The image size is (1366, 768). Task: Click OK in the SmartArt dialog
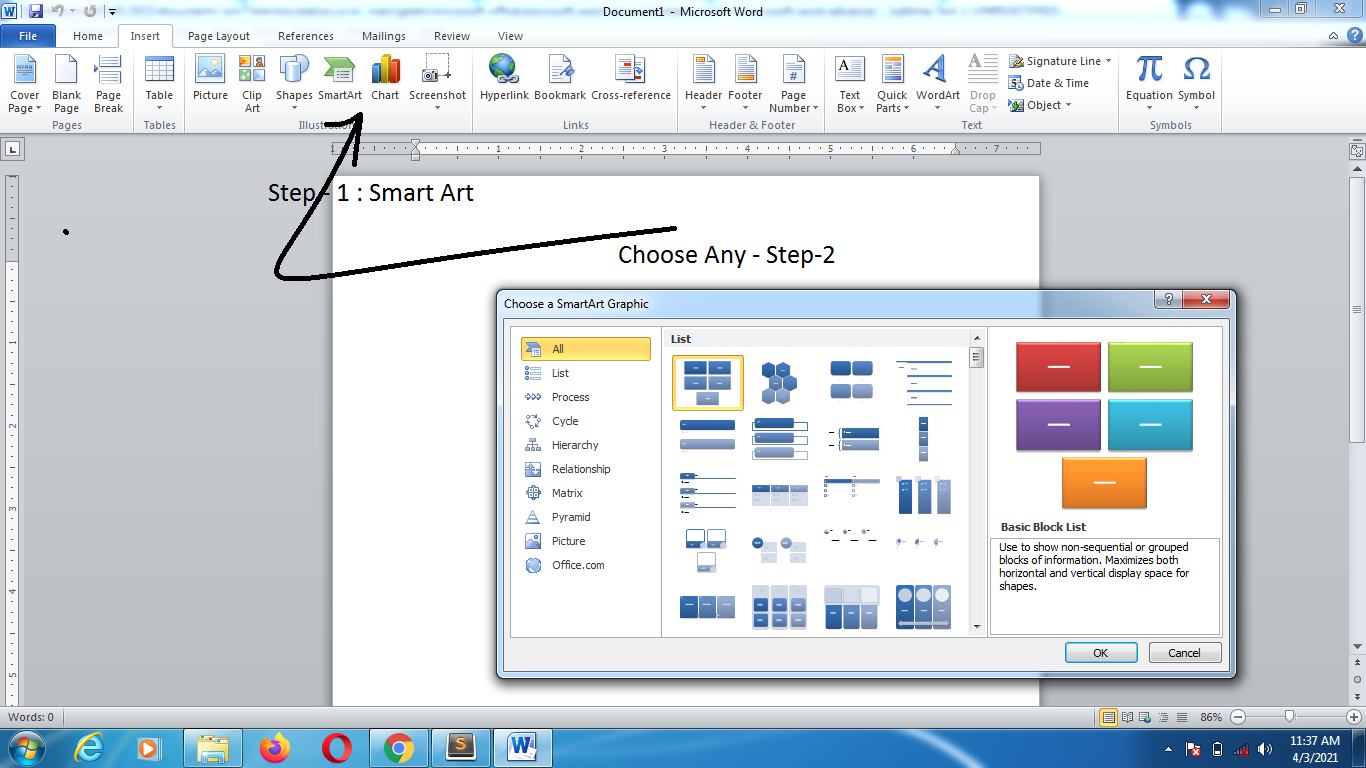1100,653
